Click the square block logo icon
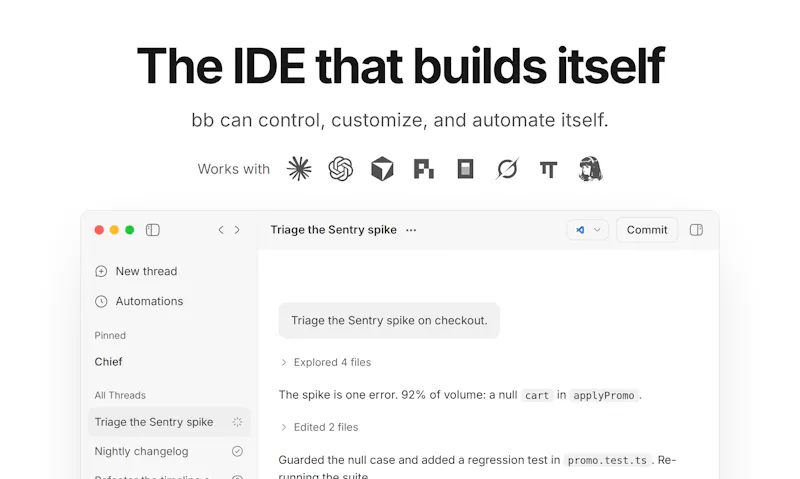This screenshot has width=800, height=479. point(465,169)
